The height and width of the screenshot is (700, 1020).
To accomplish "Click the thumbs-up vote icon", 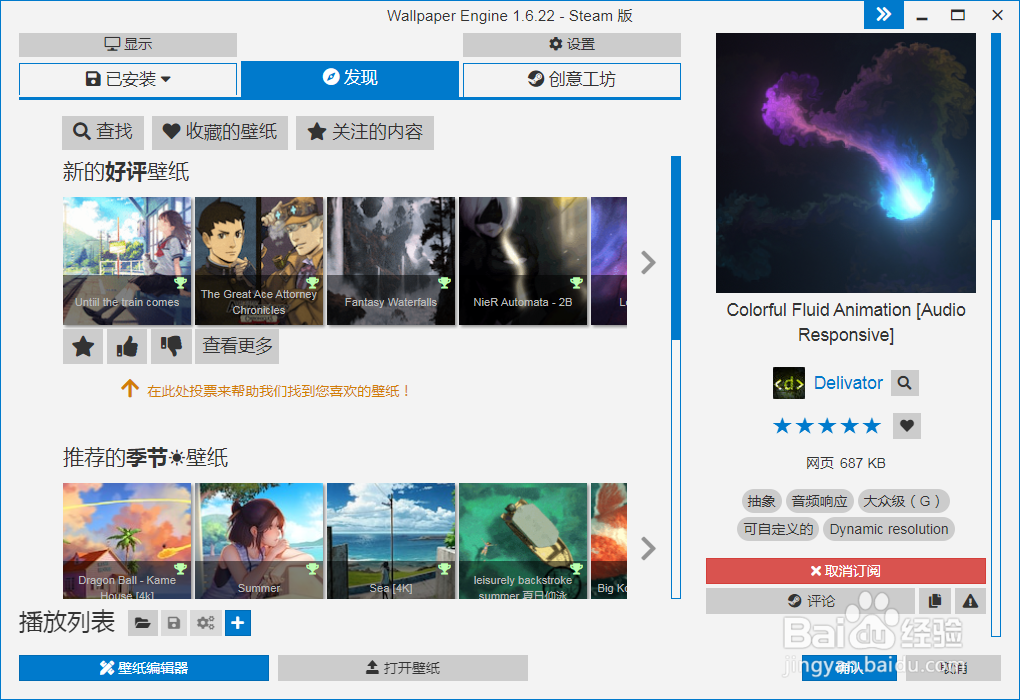I will 127,346.
